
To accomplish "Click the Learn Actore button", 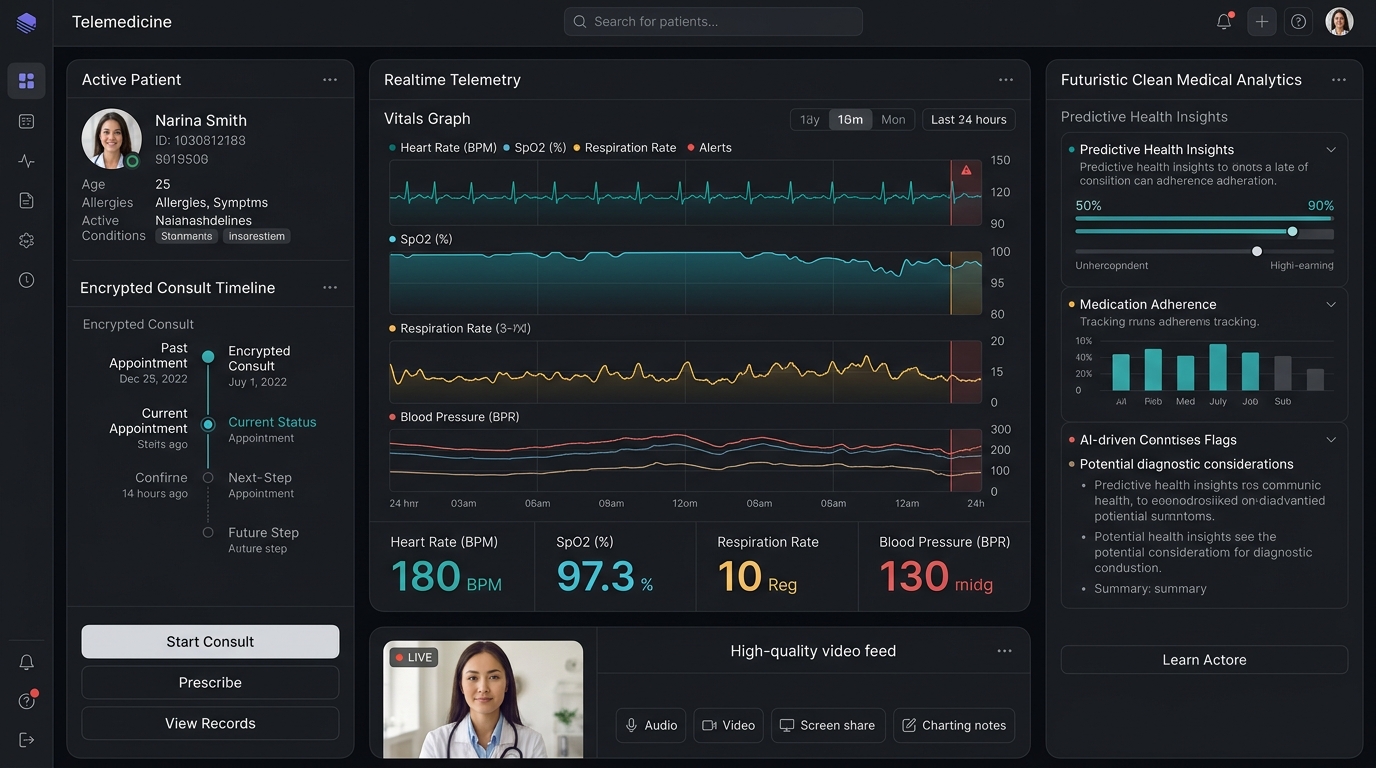I will tap(1204, 660).
